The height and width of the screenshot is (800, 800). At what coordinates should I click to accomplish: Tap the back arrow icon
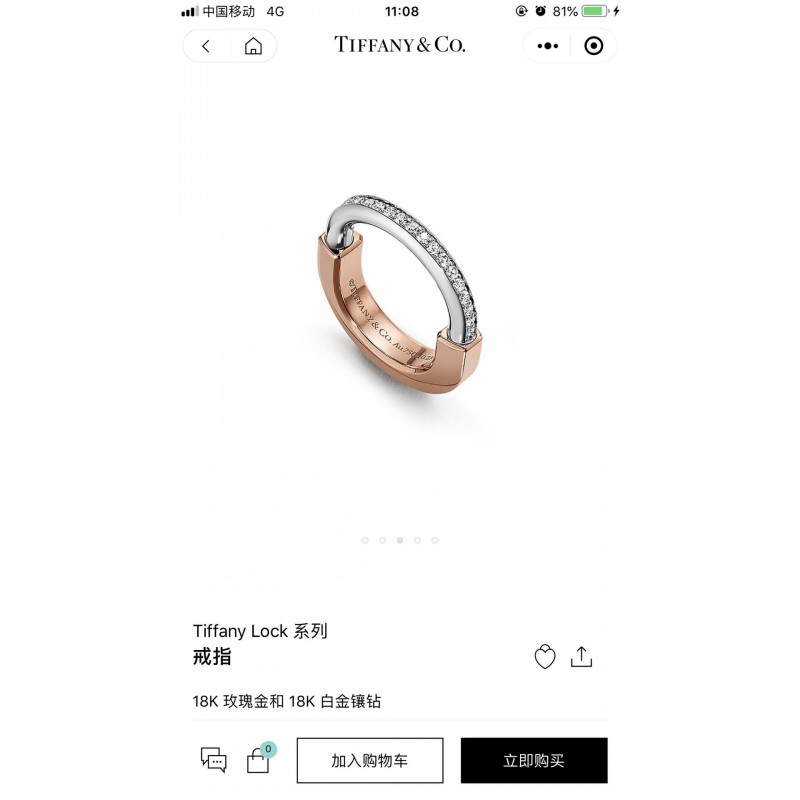pos(206,46)
